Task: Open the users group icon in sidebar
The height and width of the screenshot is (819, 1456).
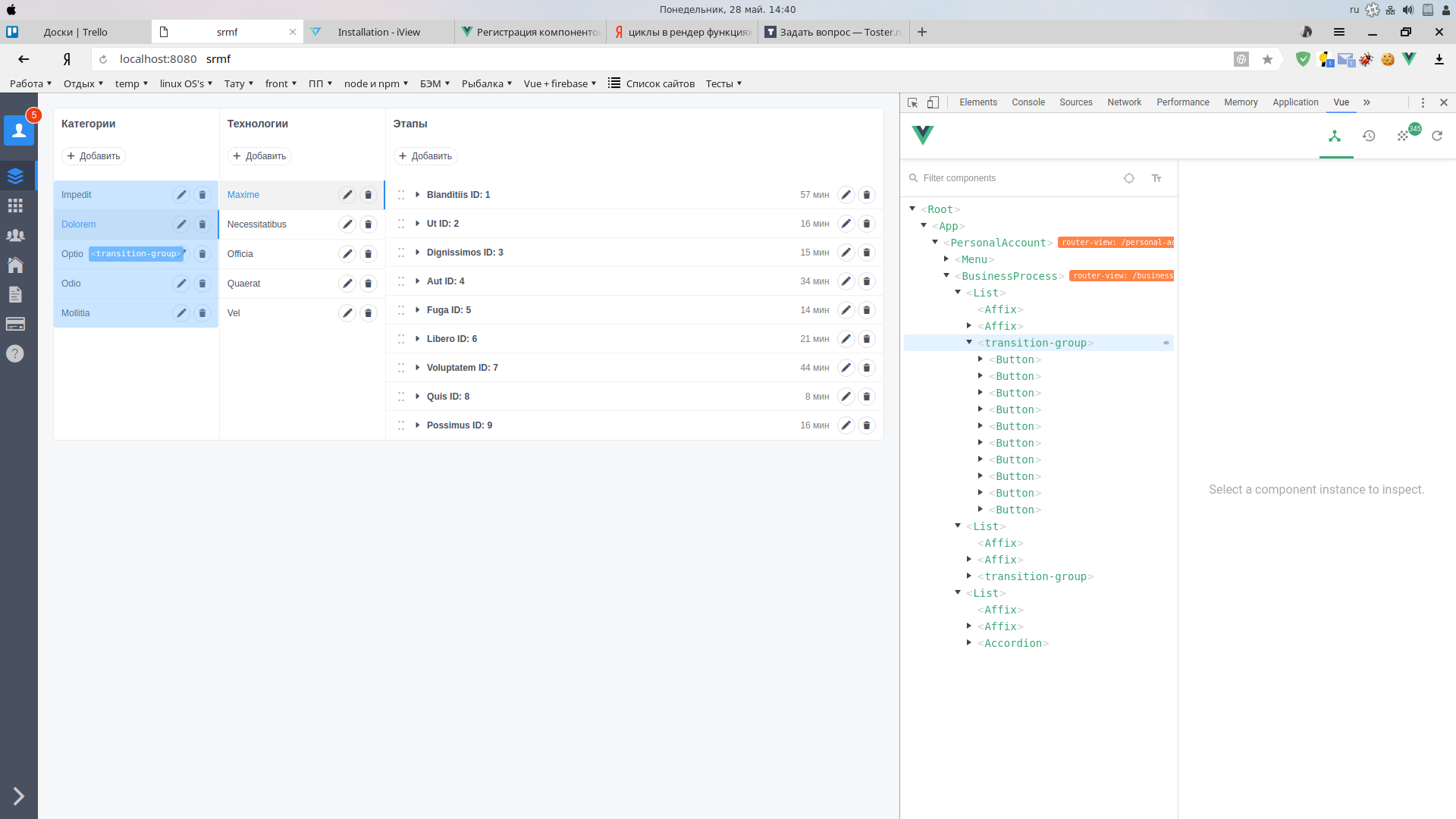Action: coord(15,235)
